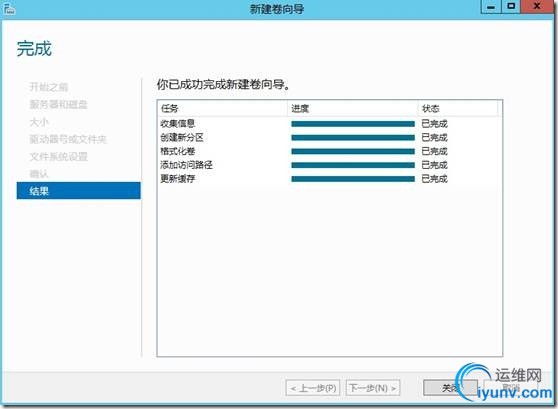Screen dimensions: 558x409
Task: Click the 下一步(N) button
Action: click(373, 388)
